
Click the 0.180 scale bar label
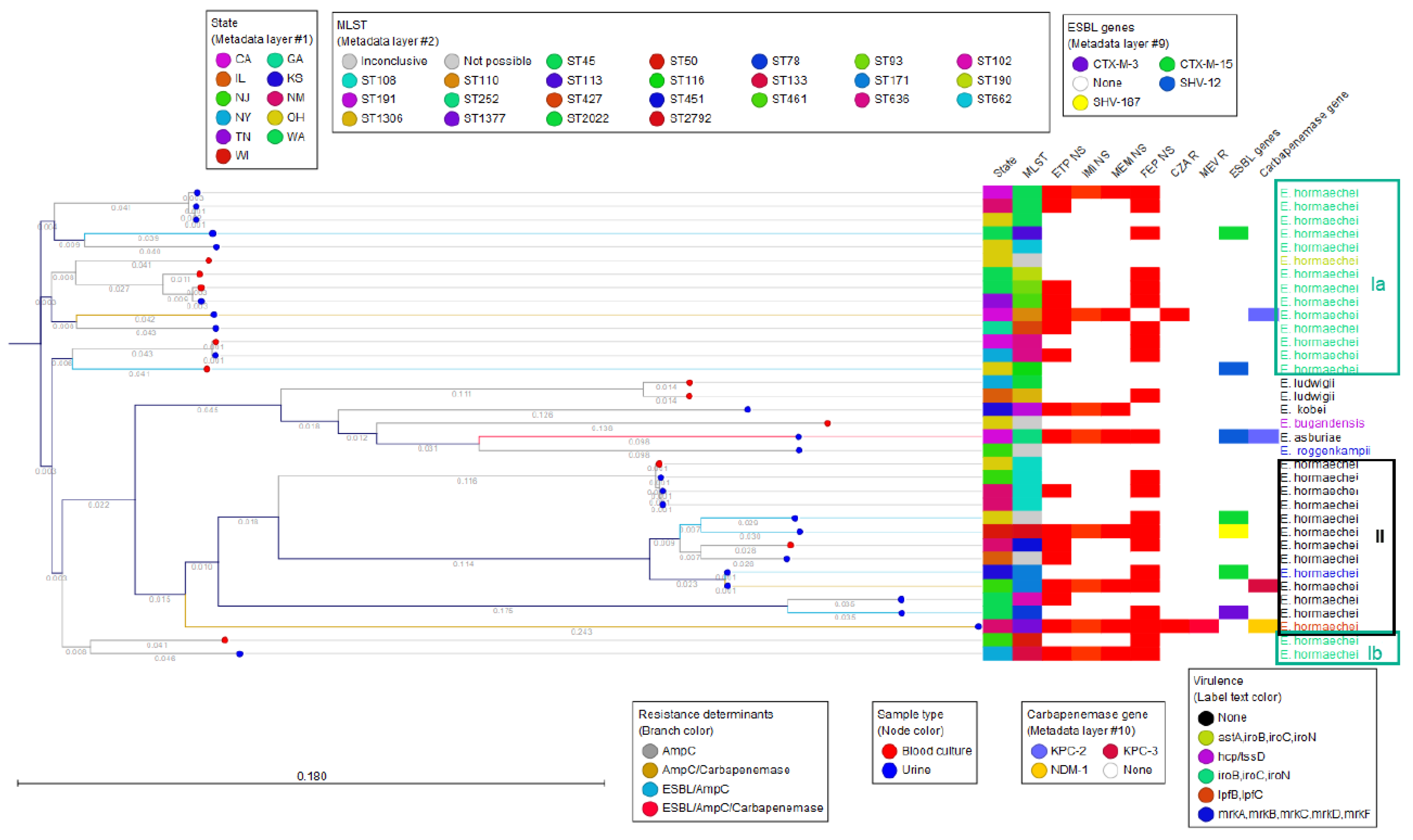[x=311, y=776]
